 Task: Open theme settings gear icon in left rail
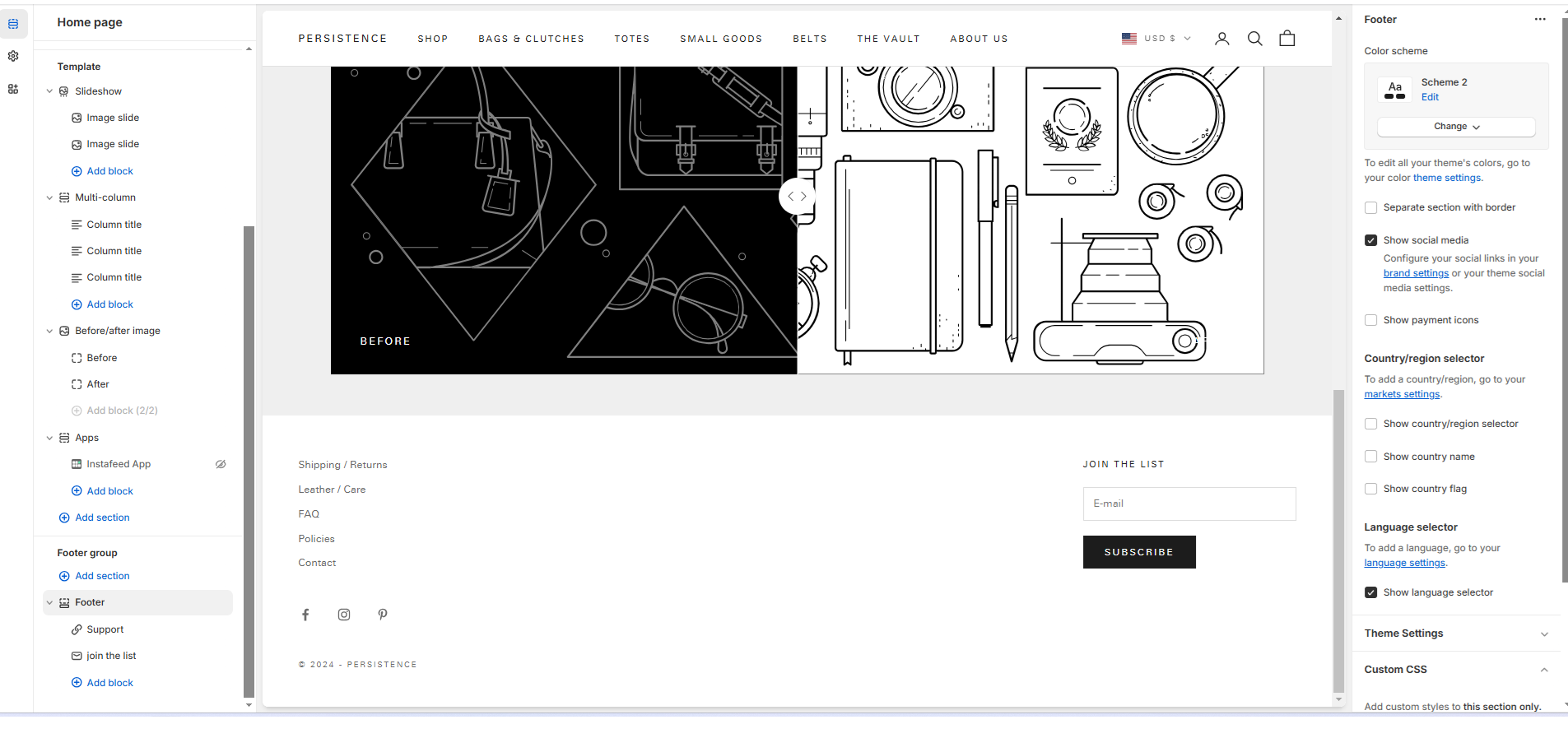[13, 56]
